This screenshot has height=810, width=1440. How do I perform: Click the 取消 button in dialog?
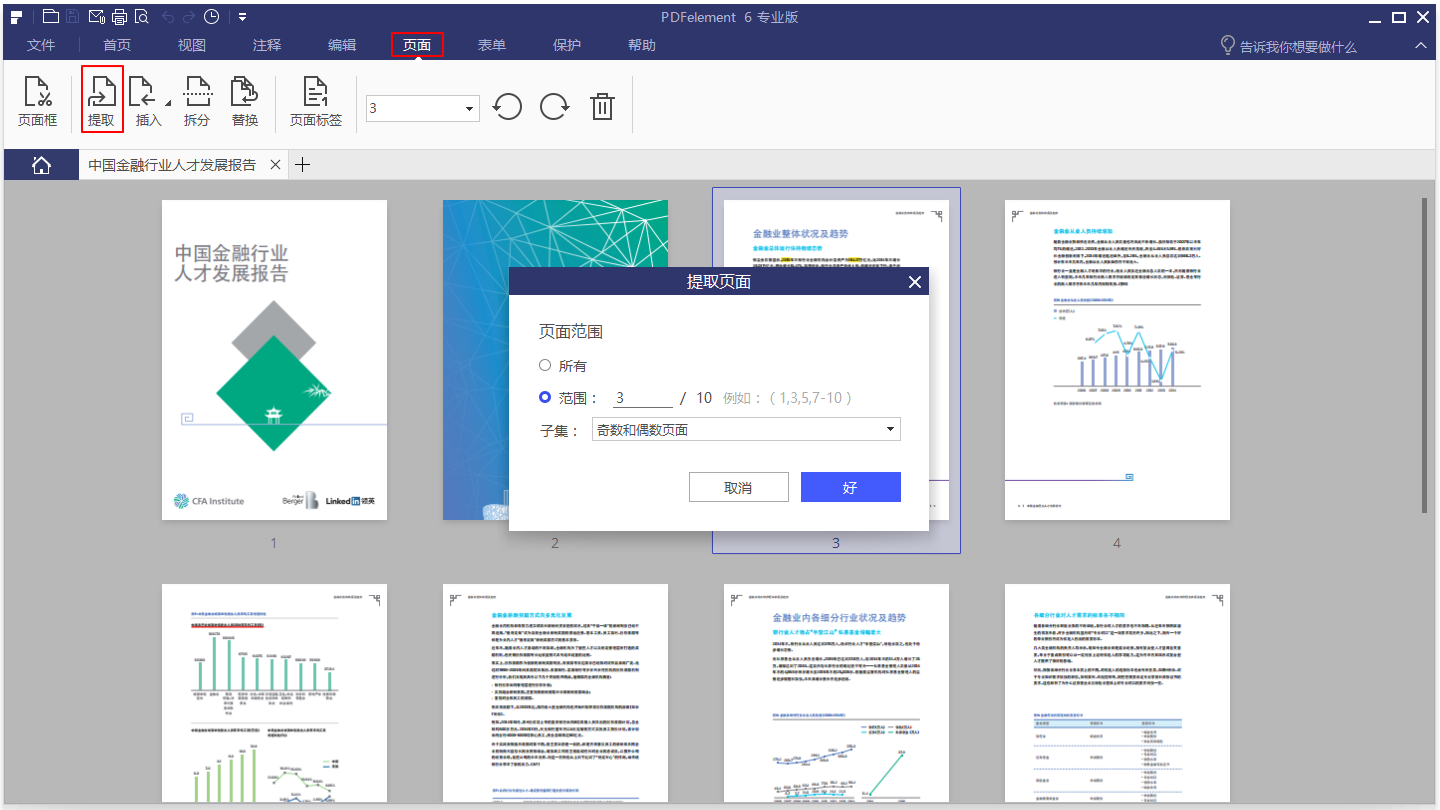[739, 488]
